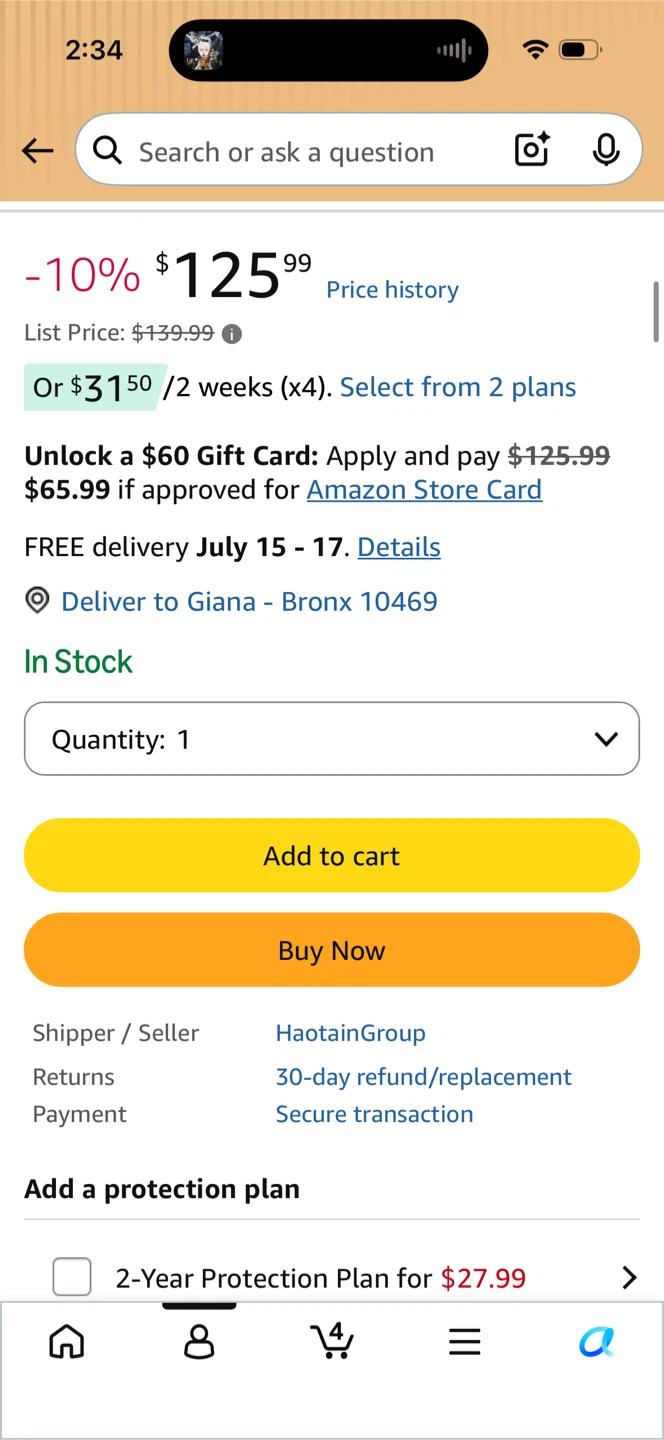The width and height of the screenshot is (664, 1440).
Task: Open the account profile icon
Action: (199, 1341)
